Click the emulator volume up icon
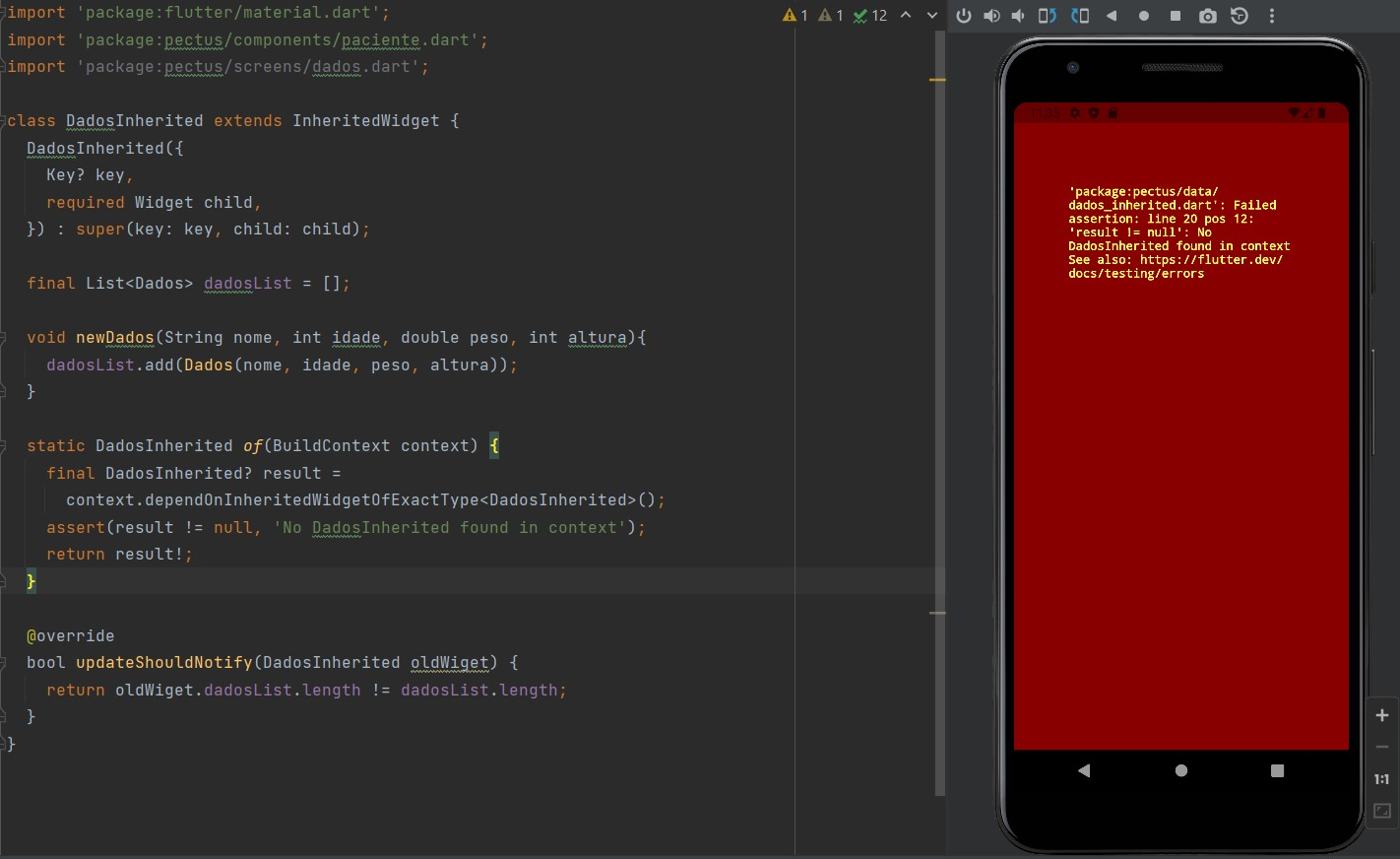 click(991, 16)
